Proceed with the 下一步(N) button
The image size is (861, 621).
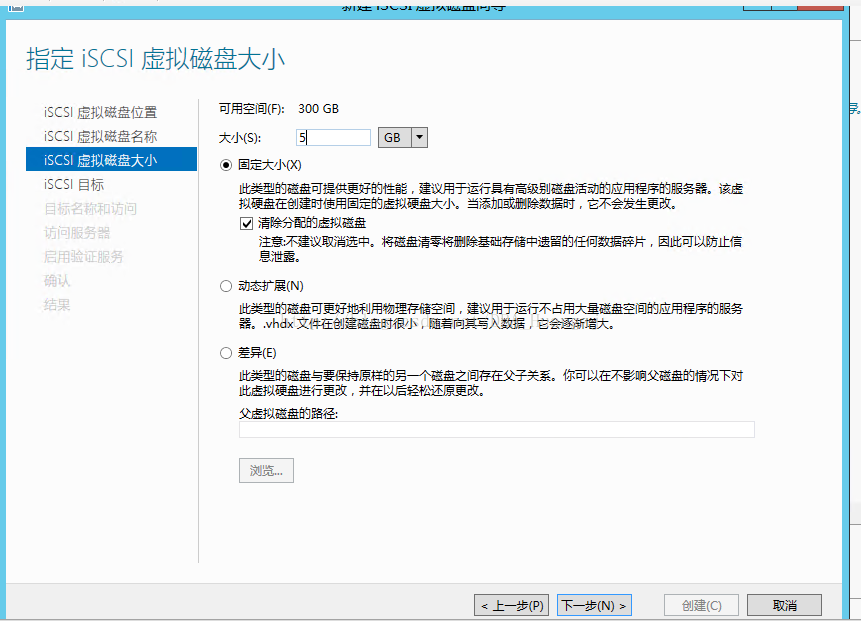[x=594, y=605]
